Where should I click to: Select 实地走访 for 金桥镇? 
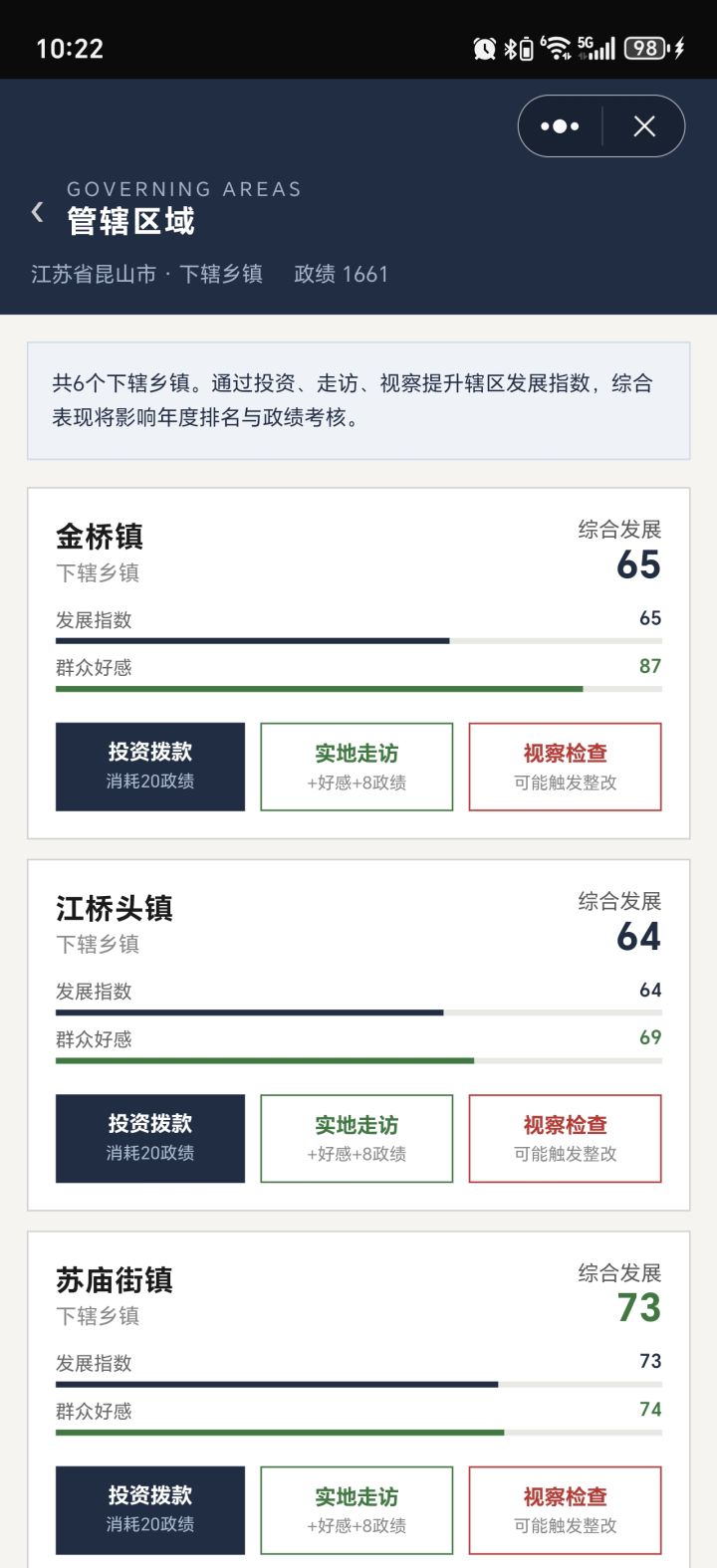(x=357, y=767)
